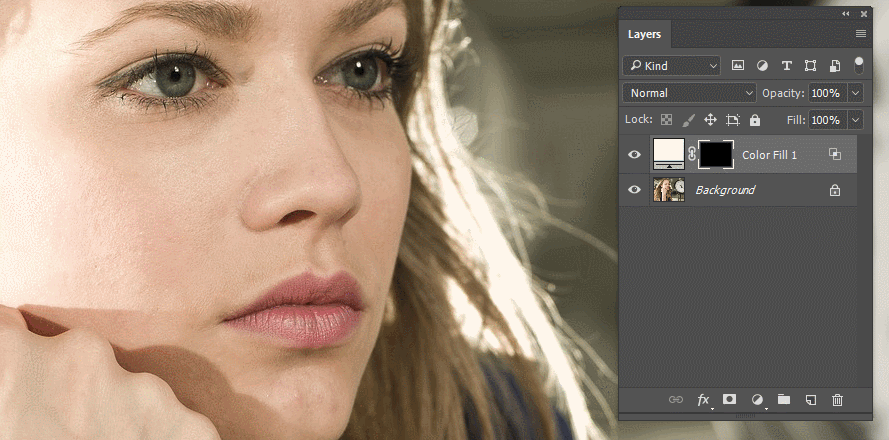Create a new layer
Image resolution: width=889 pixels, height=440 pixels.
coord(811,400)
